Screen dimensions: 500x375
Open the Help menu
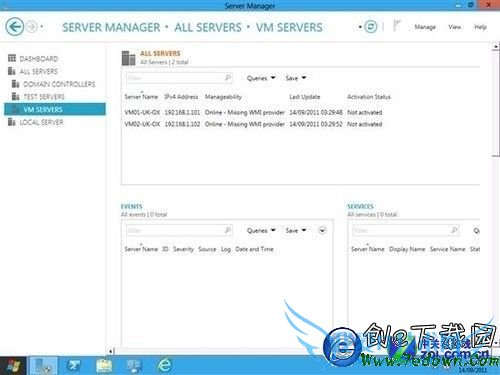[480, 27]
